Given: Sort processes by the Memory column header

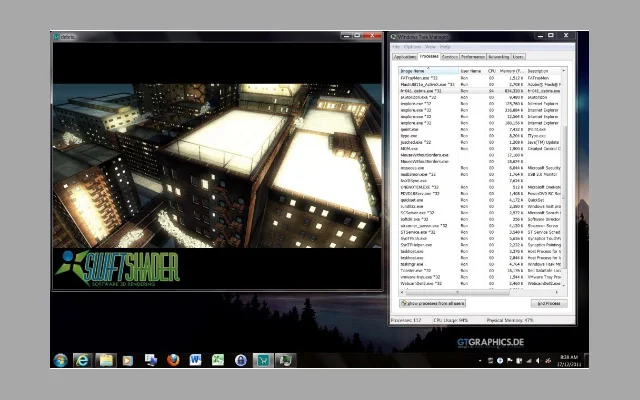Looking at the screenshot, I should tap(511, 71).
